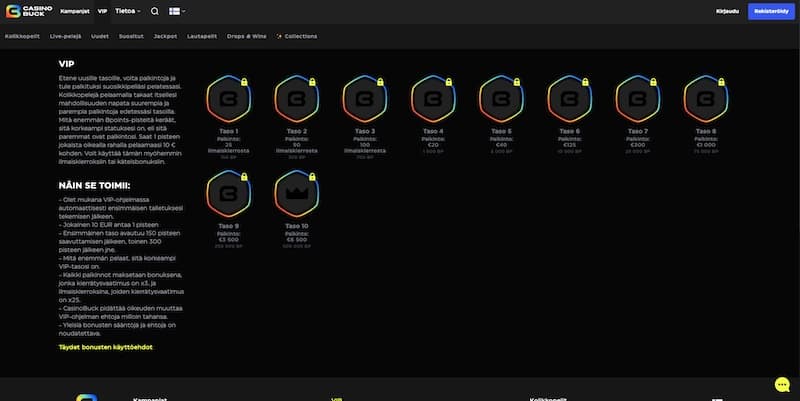The height and width of the screenshot is (401, 800).
Task: Click the Taso 2 hexagon badge
Action: click(x=296, y=98)
